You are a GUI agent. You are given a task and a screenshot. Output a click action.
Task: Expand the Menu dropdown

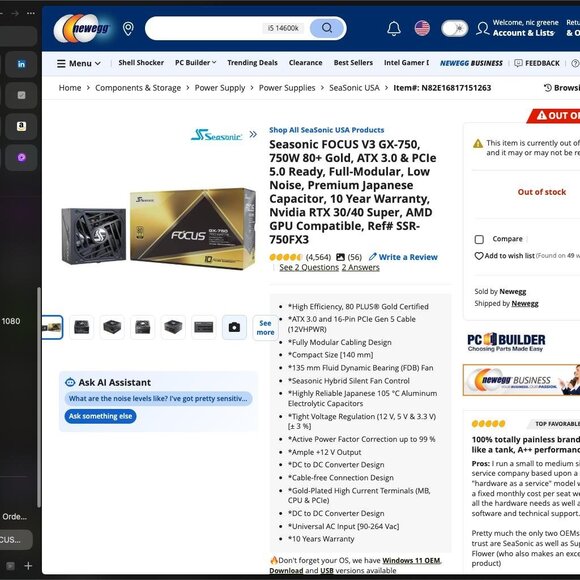pos(78,63)
